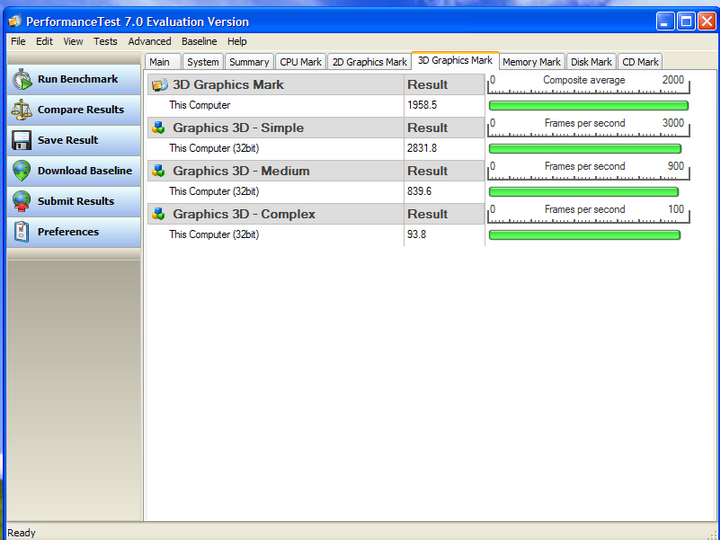This screenshot has height=540, width=720.
Task: Switch to the CPU Mark tab
Action: (x=300, y=62)
